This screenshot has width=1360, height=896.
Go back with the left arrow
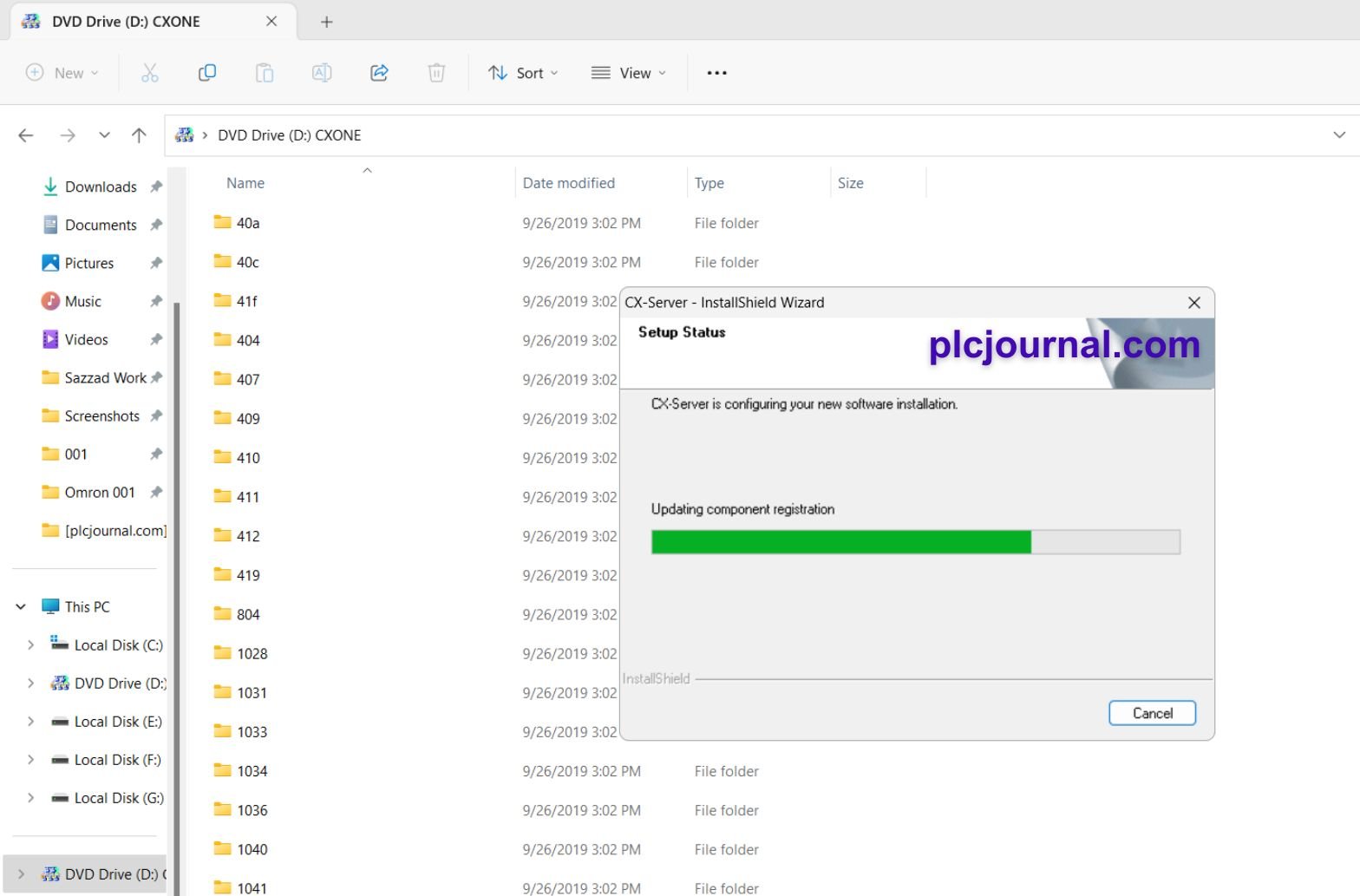coord(26,135)
